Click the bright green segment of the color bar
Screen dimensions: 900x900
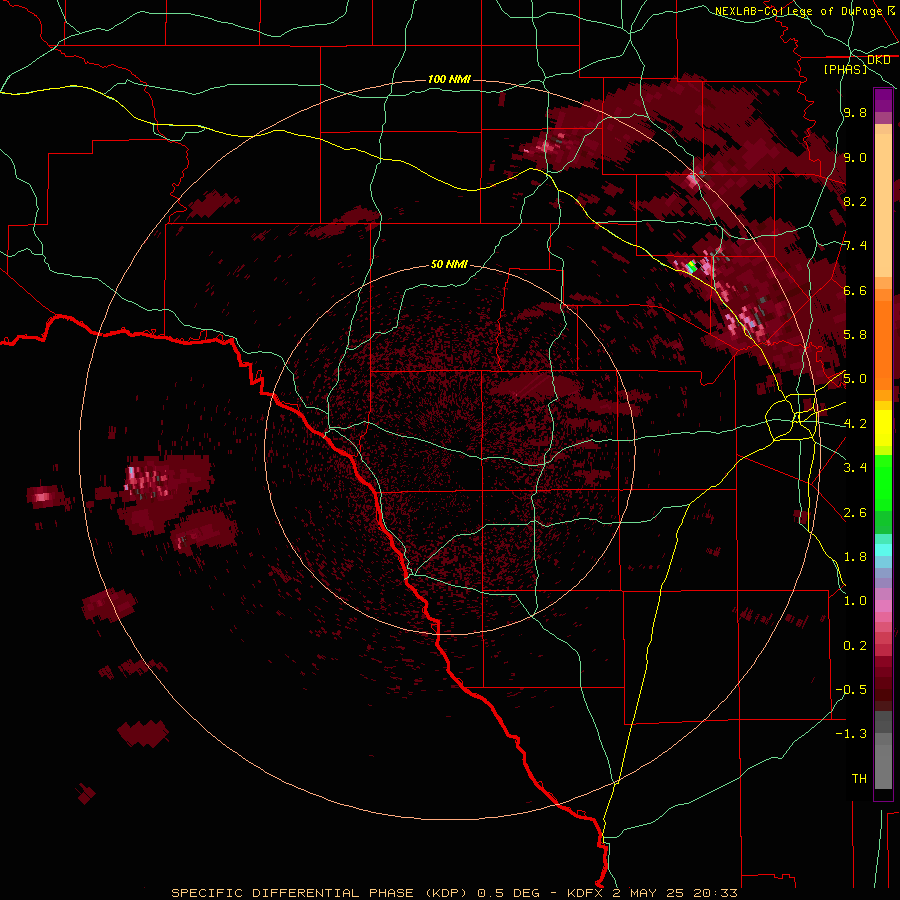[x=883, y=482]
